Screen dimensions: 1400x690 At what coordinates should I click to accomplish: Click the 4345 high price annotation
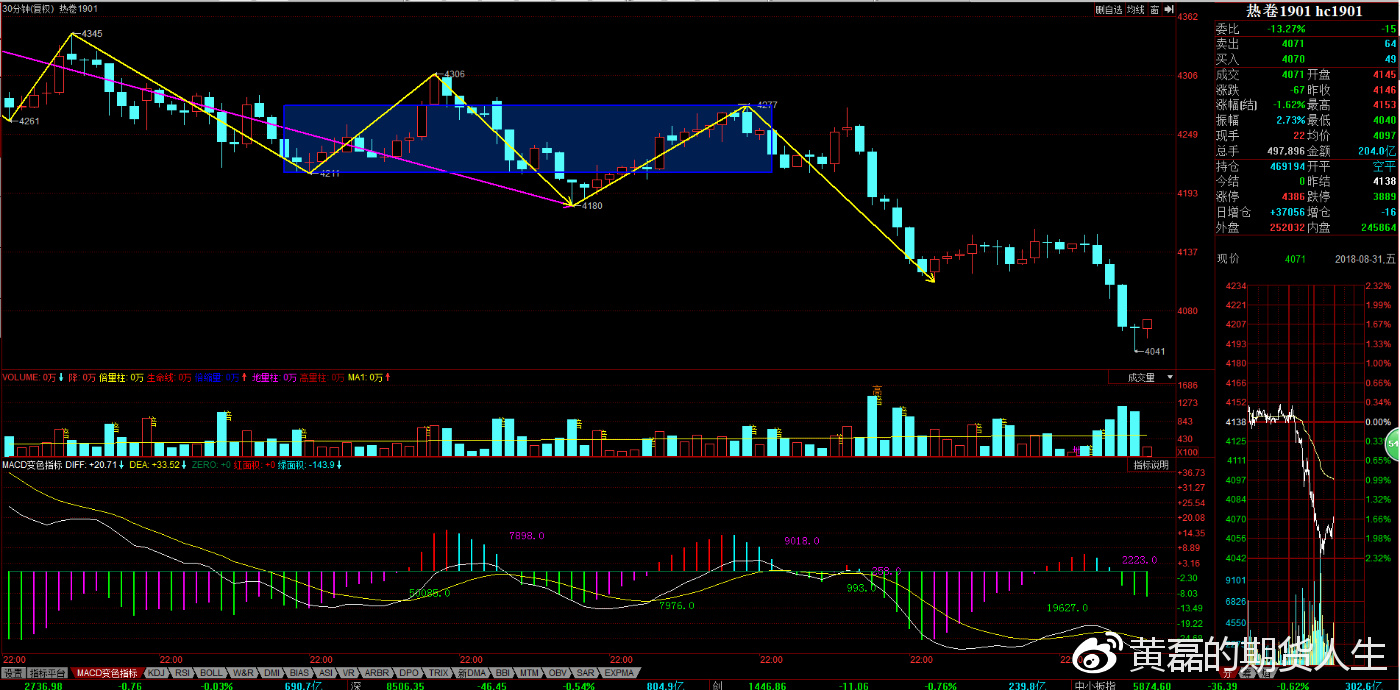click(x=91, y=33)
